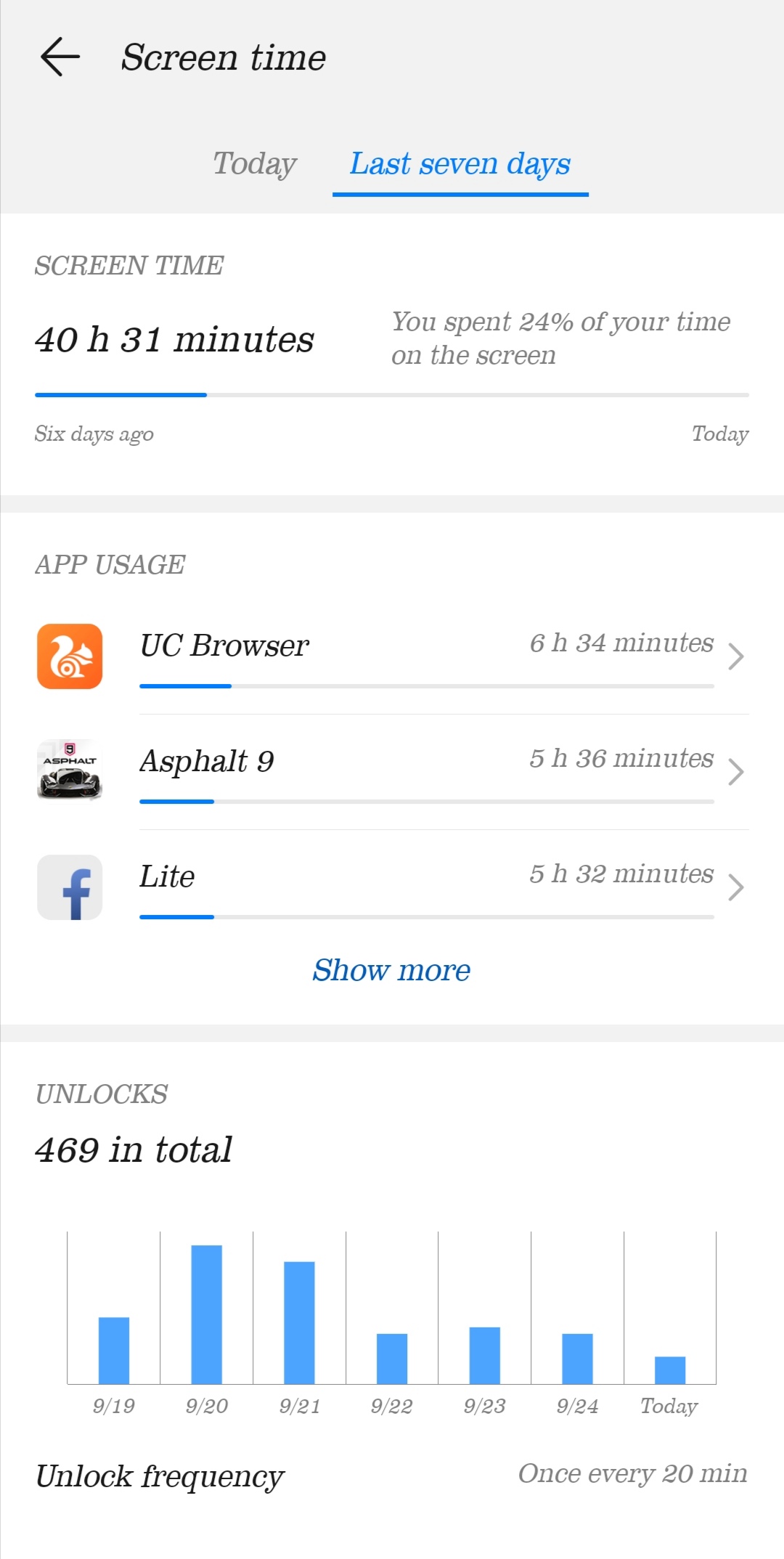Image resolution: width=784 pixels, height=1559 pixels.
Task: Click the Unlock frequency row
Action: pos(391,1475)
